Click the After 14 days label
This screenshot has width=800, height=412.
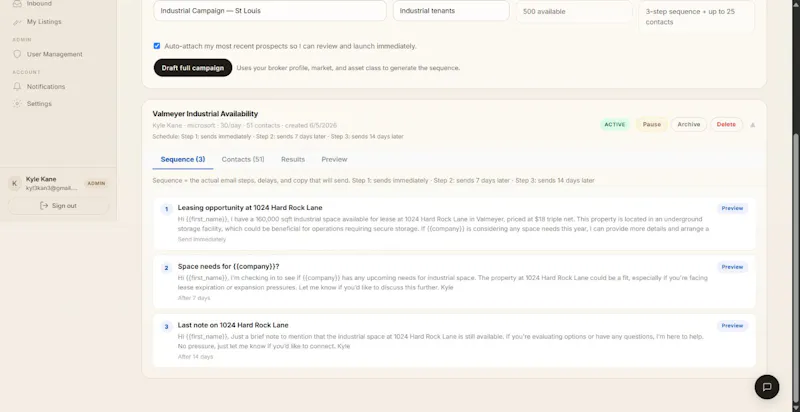click(195, 356)
